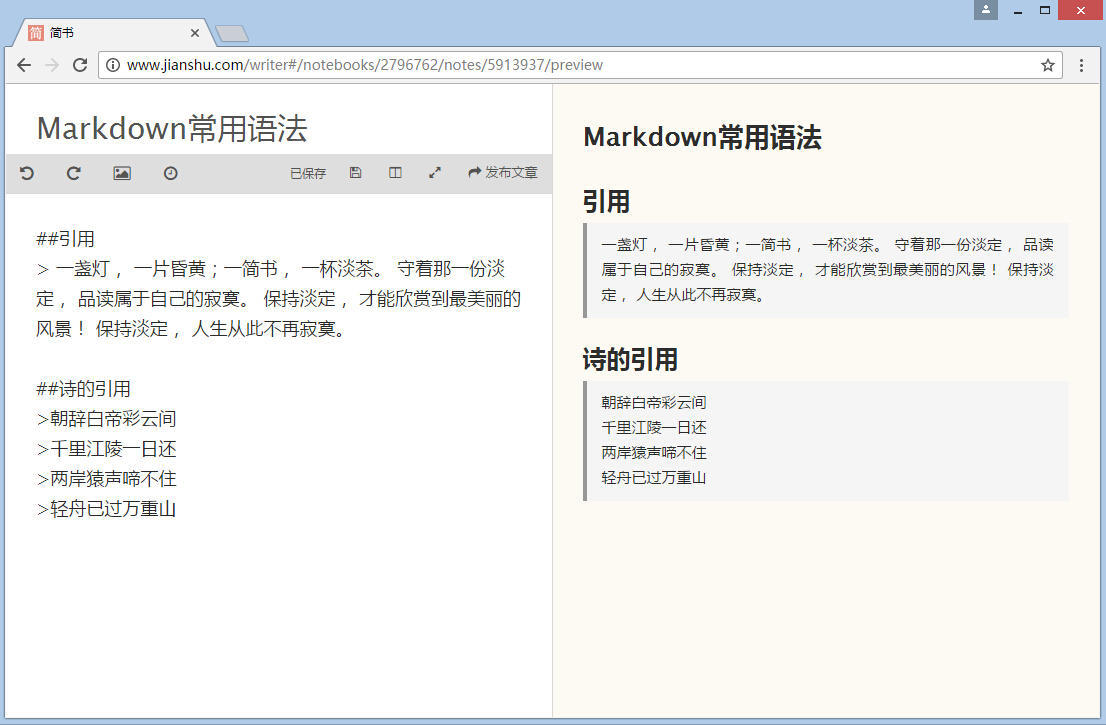1106x725 pixels.
Task: Click preview heading Markdown常用语法
Action: pyautogui.click(x=703, y=138)
